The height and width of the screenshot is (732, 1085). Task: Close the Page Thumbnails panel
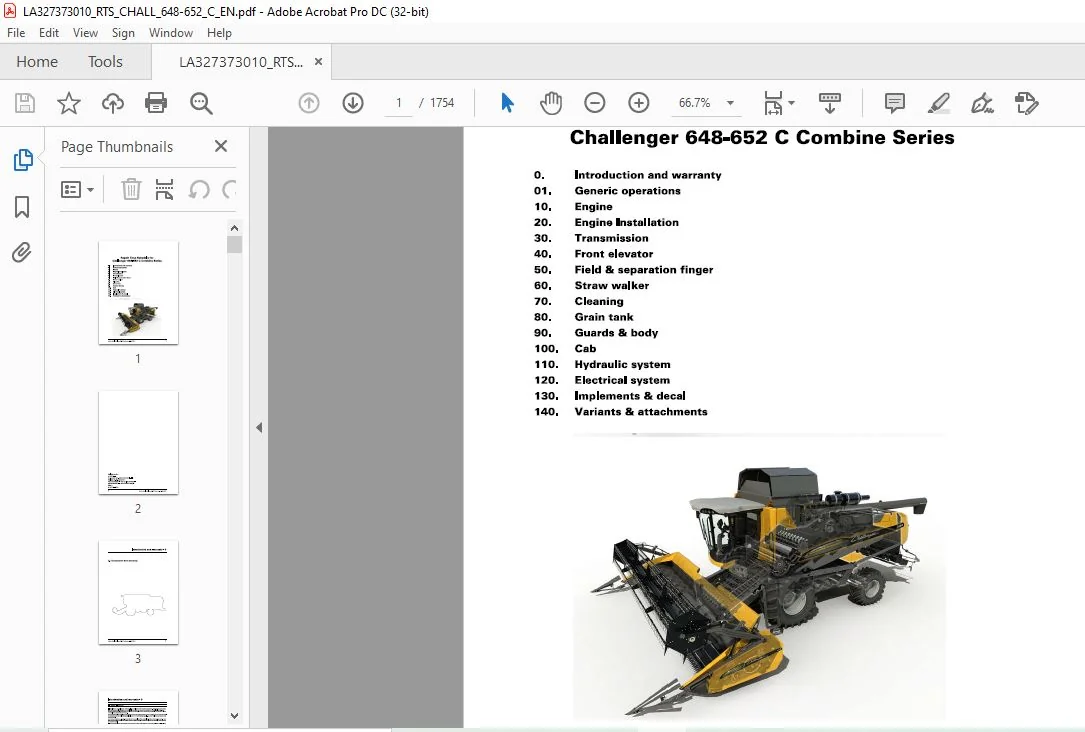pyautogui.click(x=221, y=146)
